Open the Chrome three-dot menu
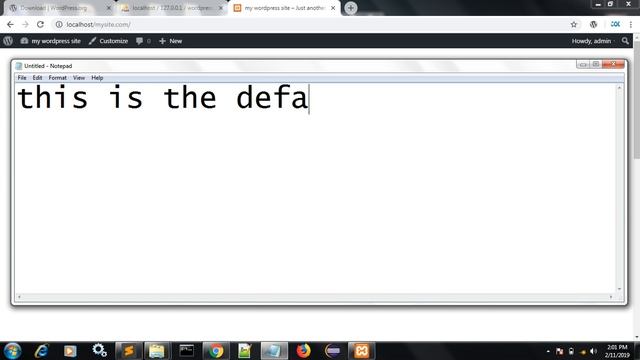Viewport: 640px width, 360px height. pos(631,24)
